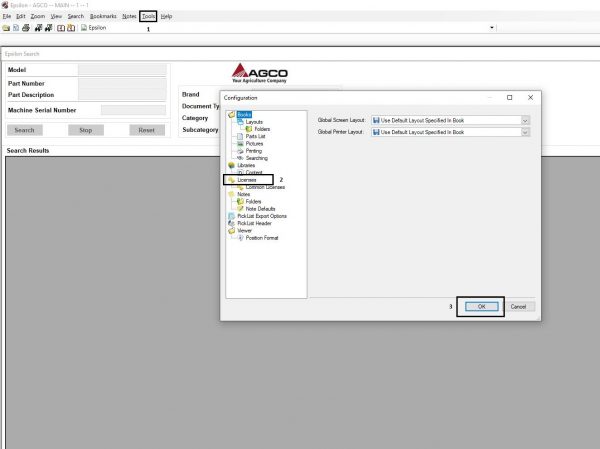This screenshot has width=600, height=449.
Task: Click the Parts List page icon
Action: 240,136
